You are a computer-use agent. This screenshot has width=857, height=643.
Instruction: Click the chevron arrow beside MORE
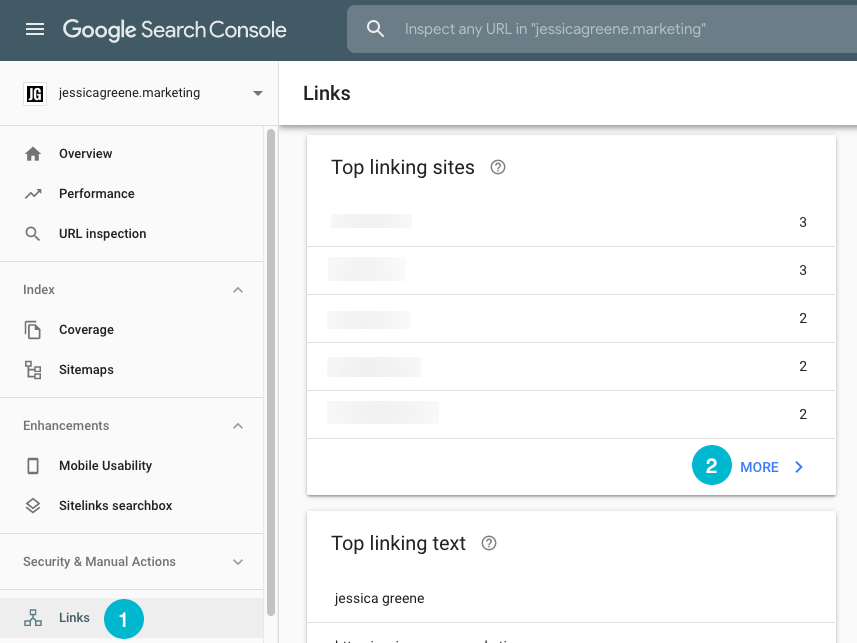point(799,467)
